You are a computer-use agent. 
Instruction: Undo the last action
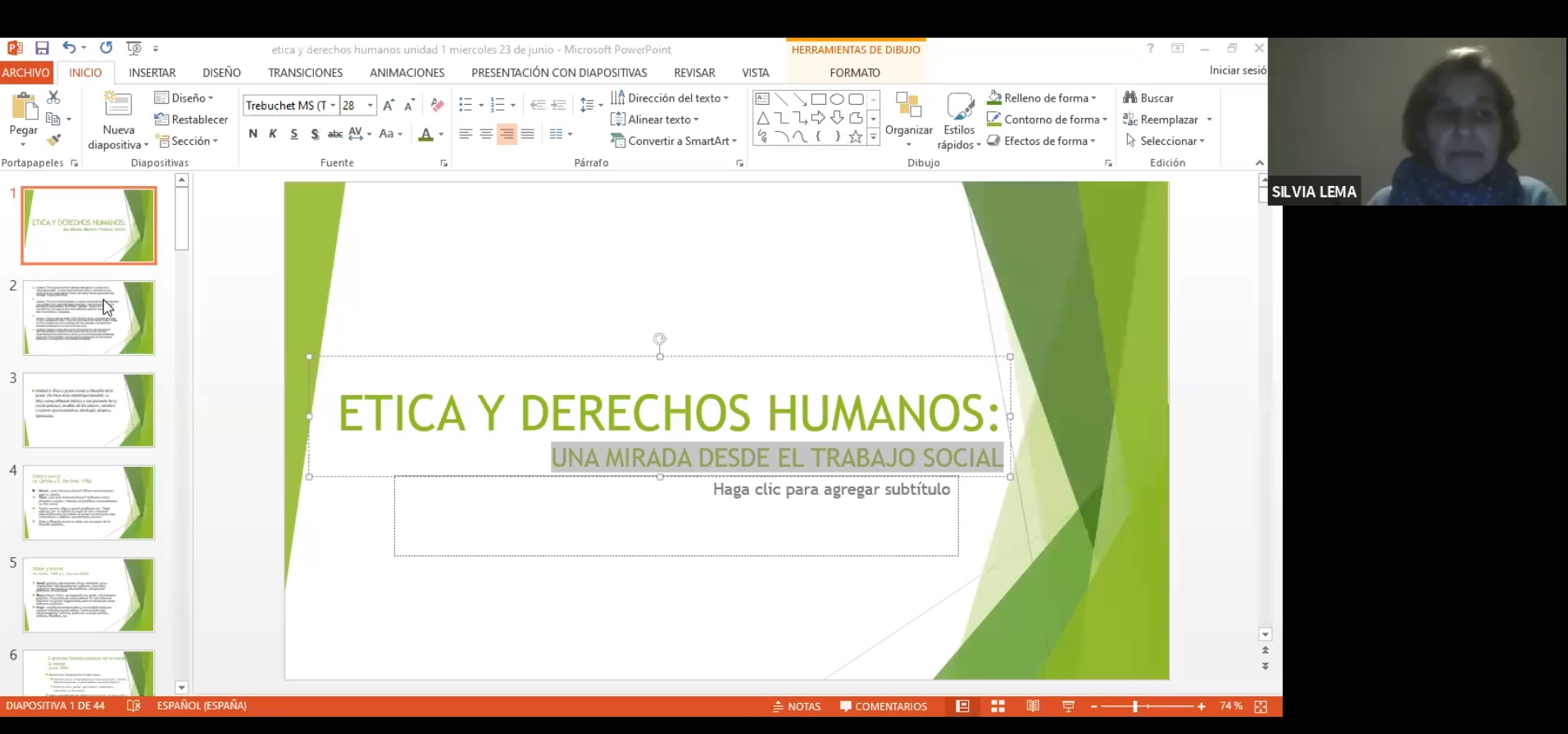pyautogui.click(x=69, y=48)
